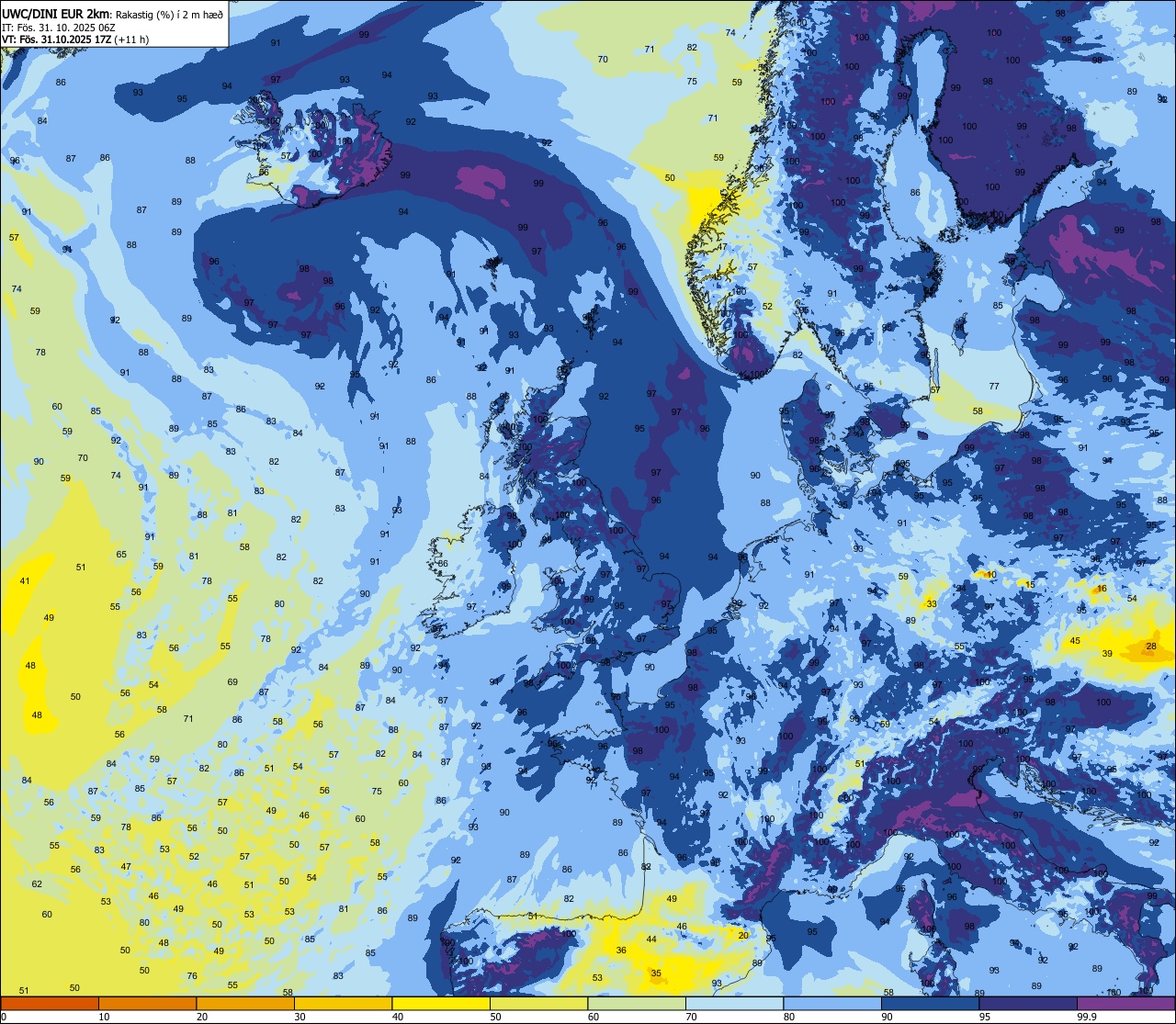Click the map value '65'
Image resolution: width=1176 pixels, height=1024 pixels.
click(121, 555)
